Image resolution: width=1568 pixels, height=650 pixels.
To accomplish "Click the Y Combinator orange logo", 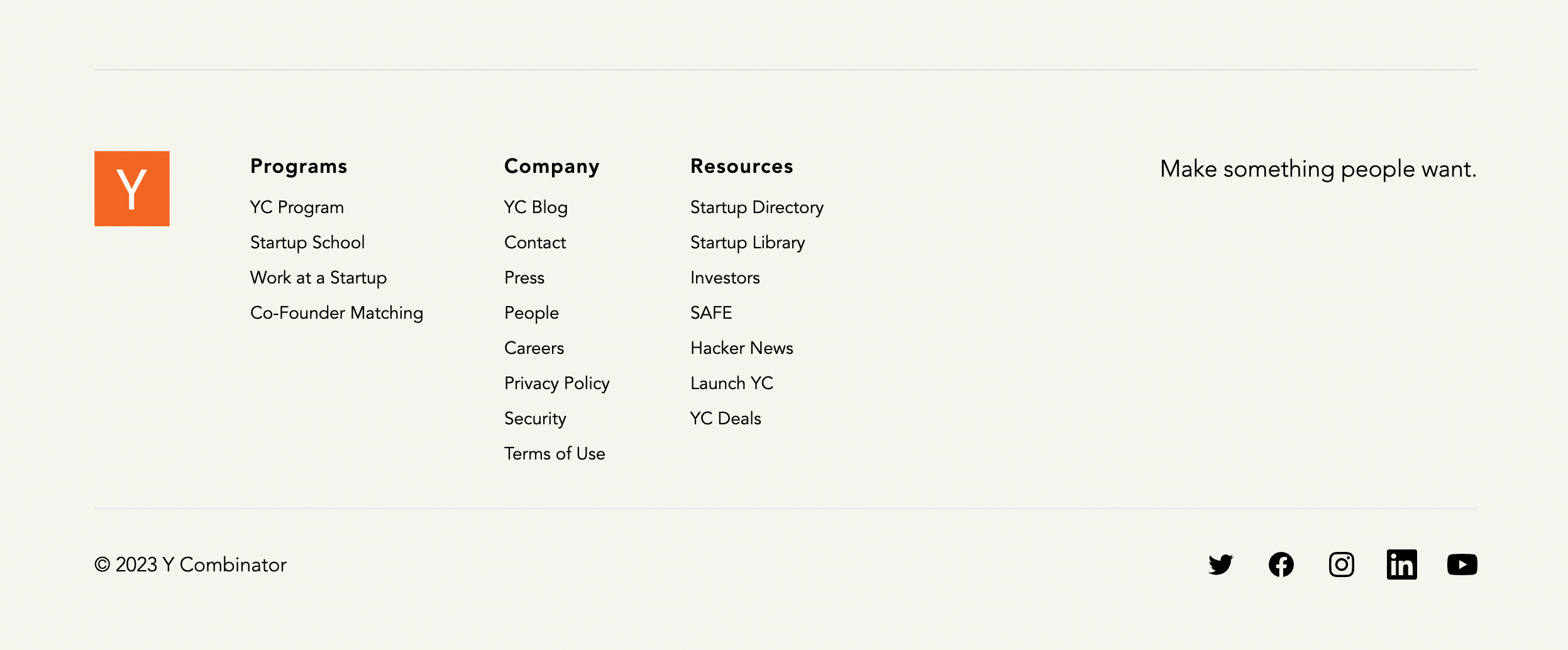I will click(132, 189).
